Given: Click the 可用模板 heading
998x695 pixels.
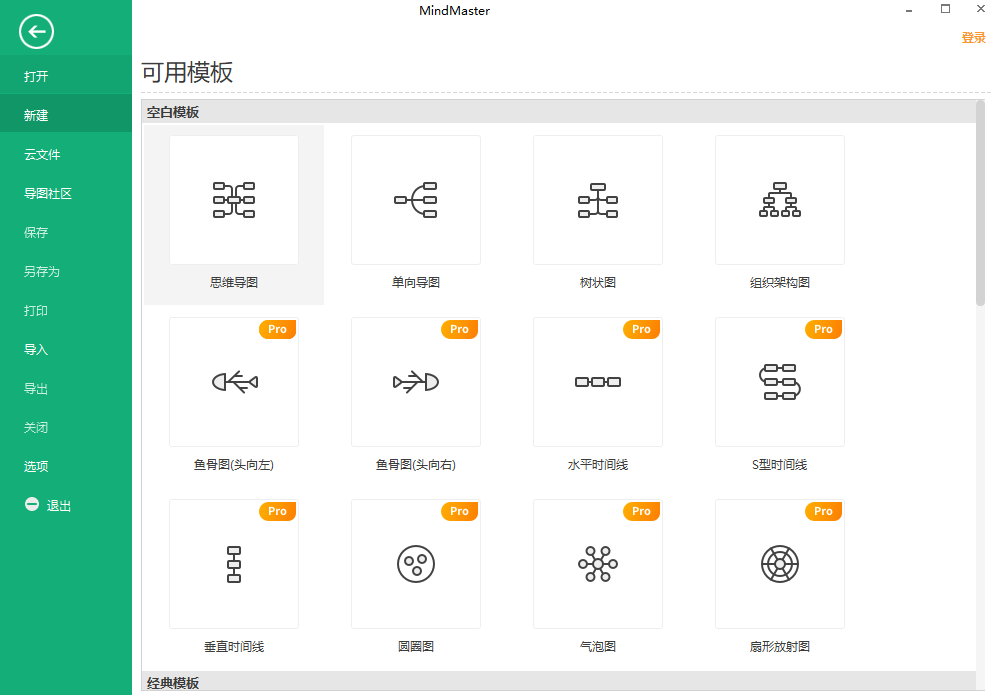Looking at the screenshot, I should tap(187, 72).
